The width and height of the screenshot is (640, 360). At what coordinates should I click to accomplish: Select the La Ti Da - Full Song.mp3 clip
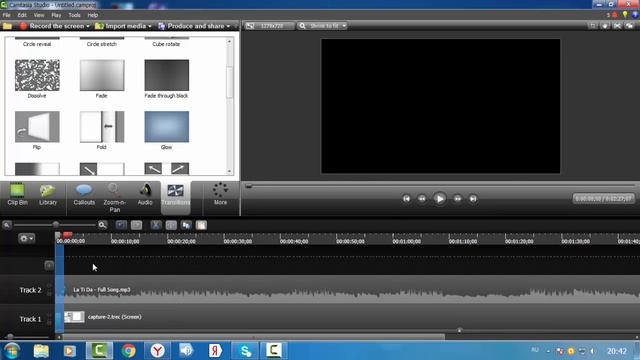[x=352, y=290]
